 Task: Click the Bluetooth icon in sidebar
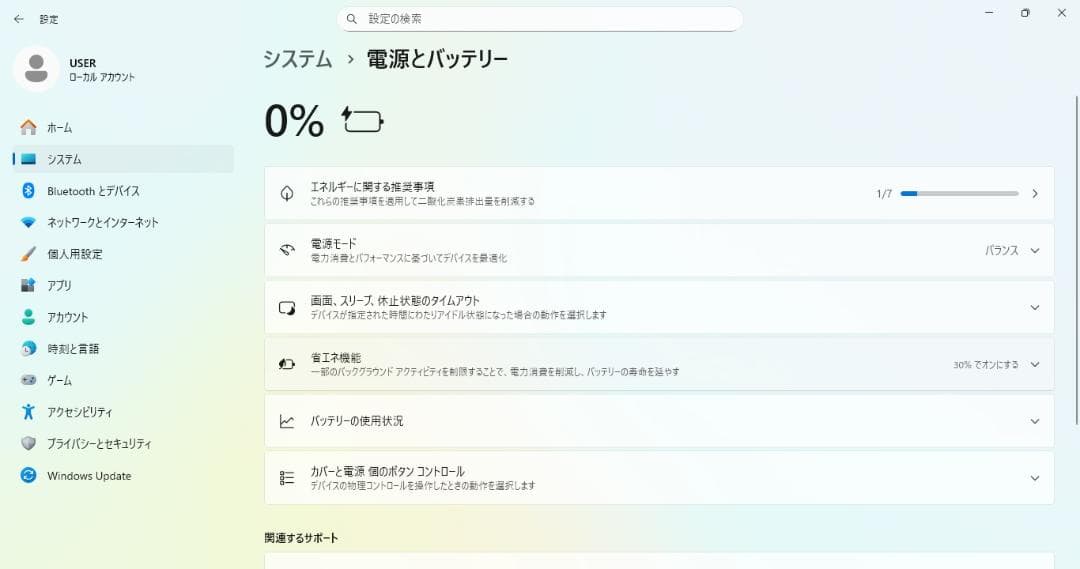[28, 191]
